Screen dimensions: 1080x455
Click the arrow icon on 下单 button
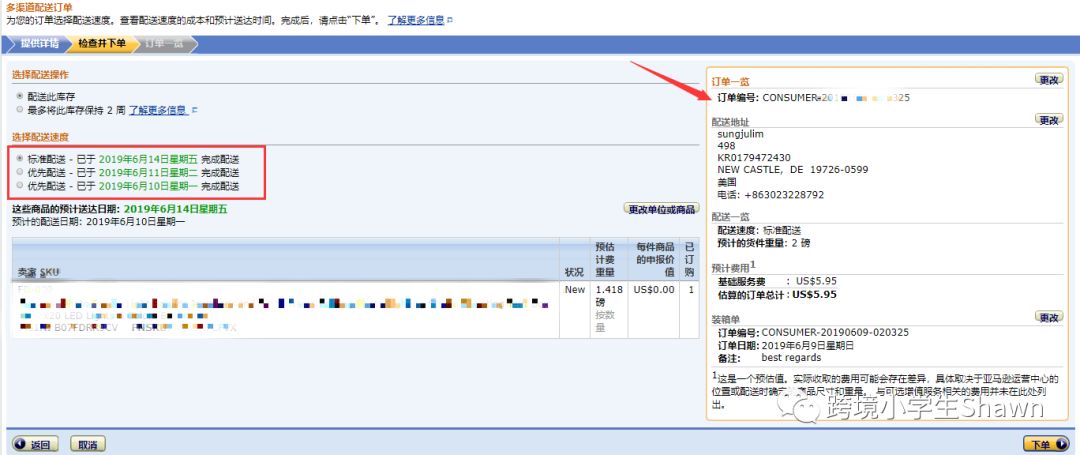tap(1059, 444)
